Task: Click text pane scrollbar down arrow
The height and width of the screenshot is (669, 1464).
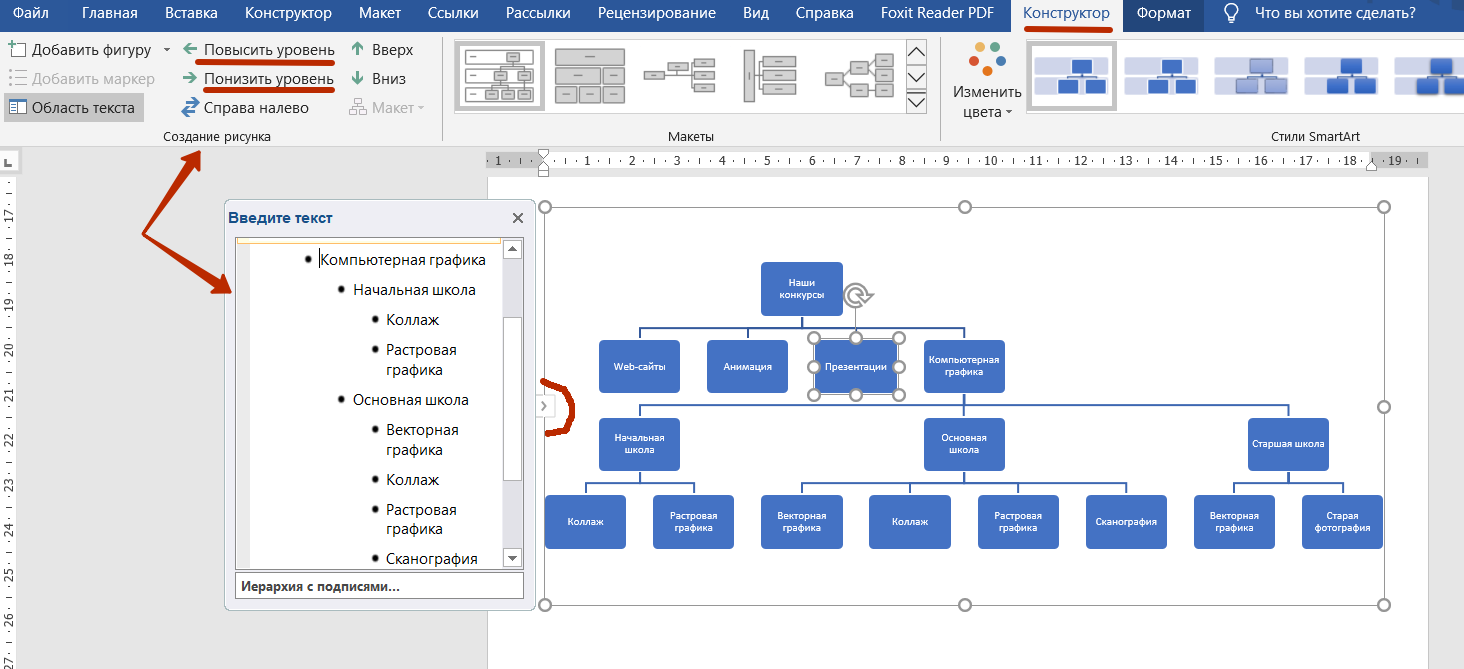Action: pyautogui.click(x=512, y=558)
